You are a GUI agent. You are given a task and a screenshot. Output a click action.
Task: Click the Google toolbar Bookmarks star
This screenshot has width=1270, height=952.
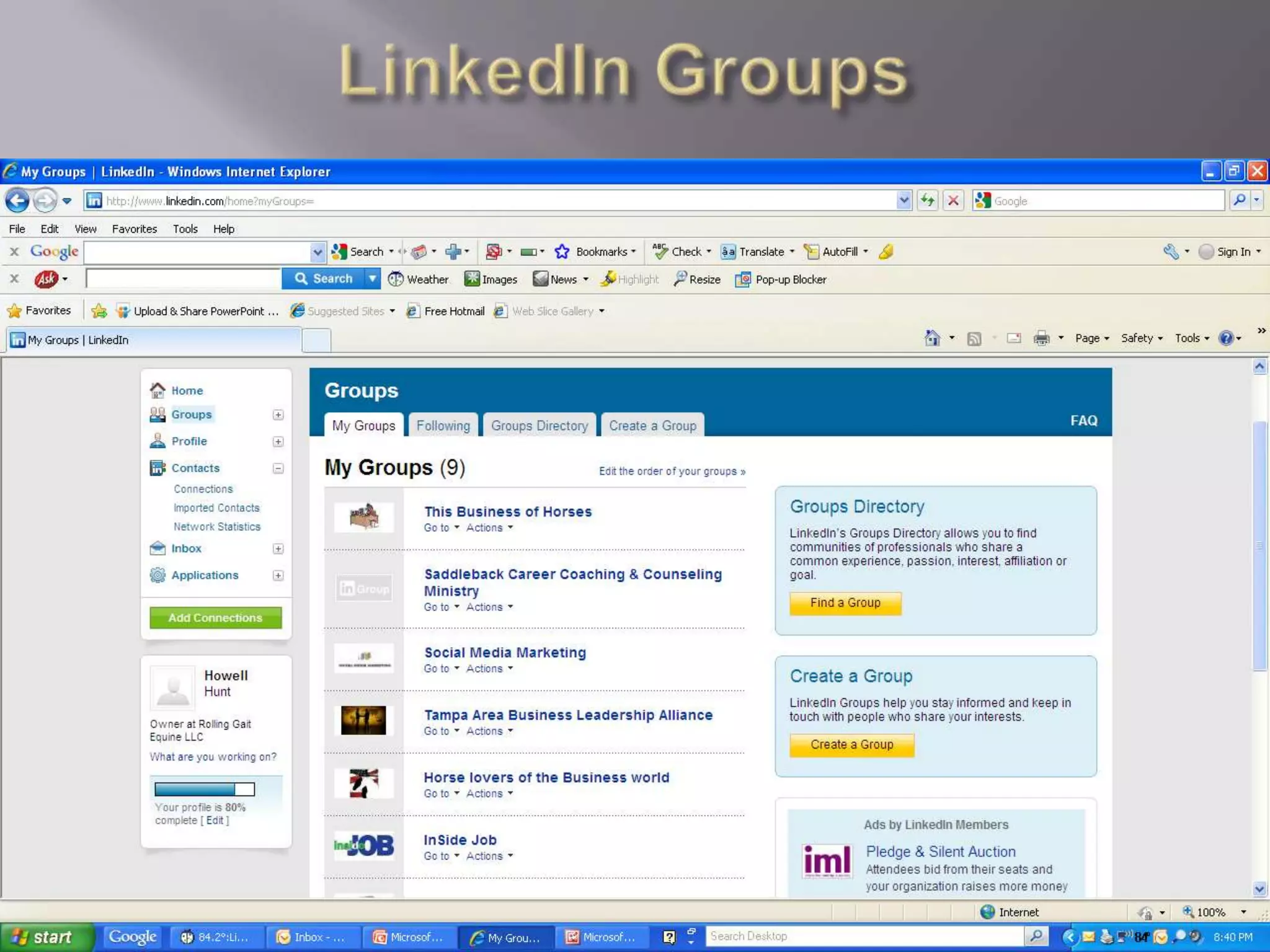[562, 252]
